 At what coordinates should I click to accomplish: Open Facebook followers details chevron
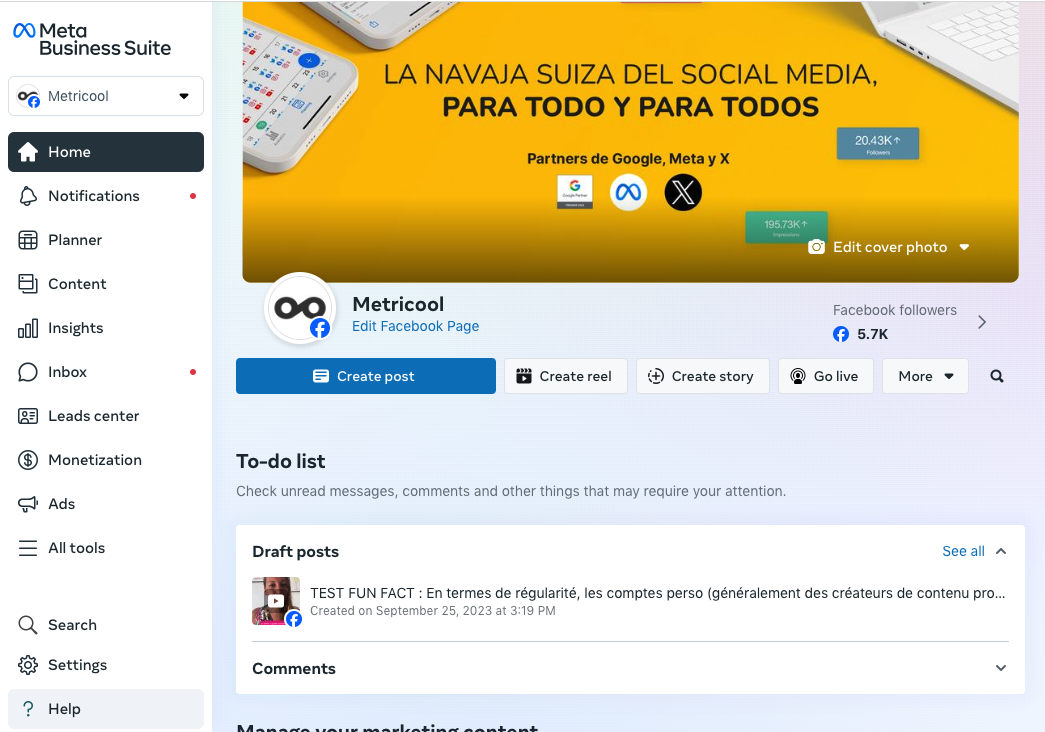point(982,322)
